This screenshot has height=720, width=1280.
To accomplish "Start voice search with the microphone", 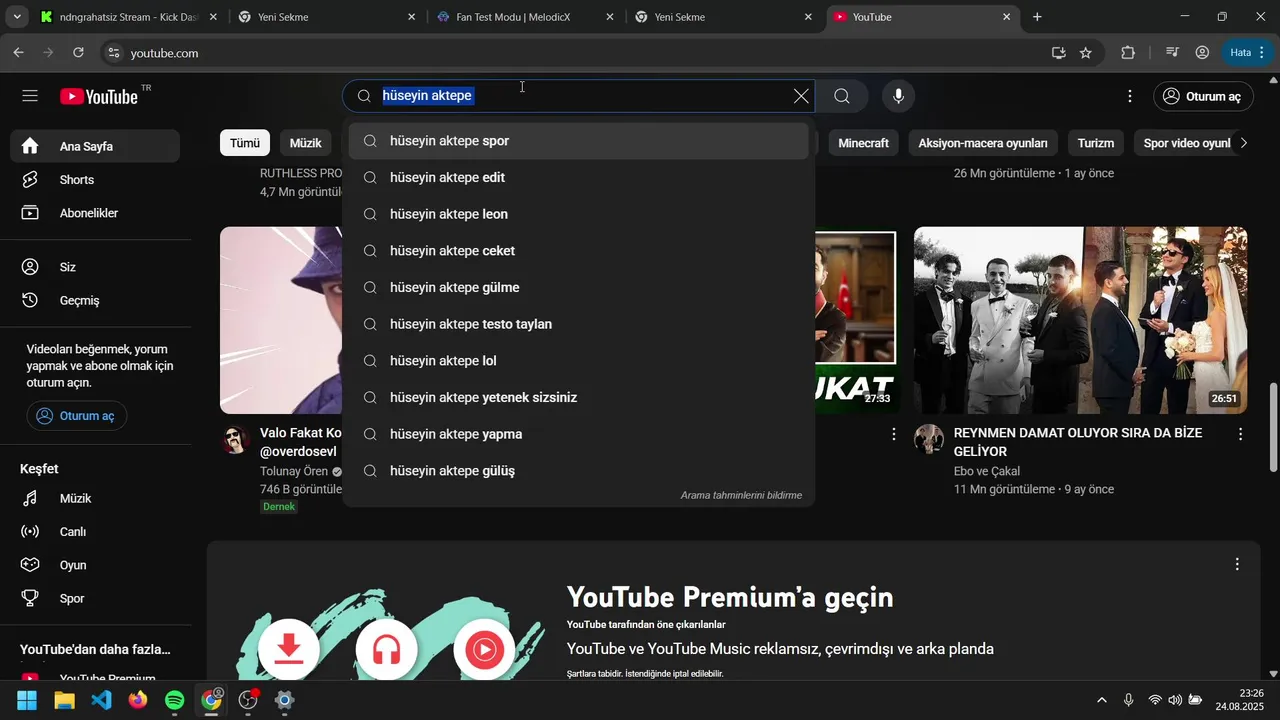I will point(898,96).
